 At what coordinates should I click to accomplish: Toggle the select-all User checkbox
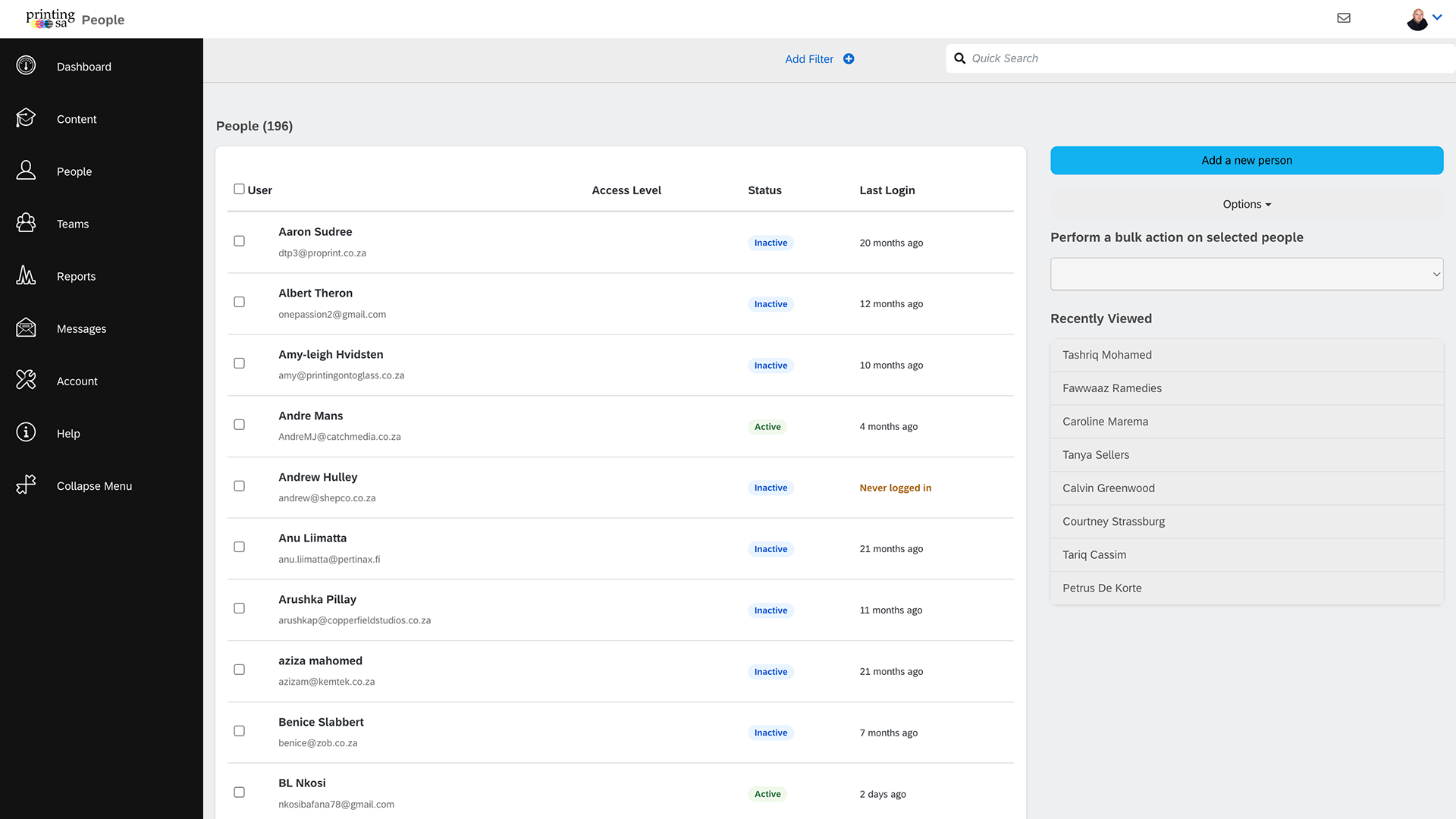coord(239,189)
